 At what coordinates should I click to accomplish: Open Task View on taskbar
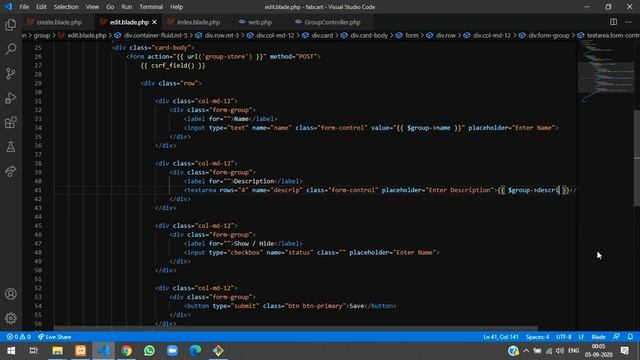click(x=34, y=351)
